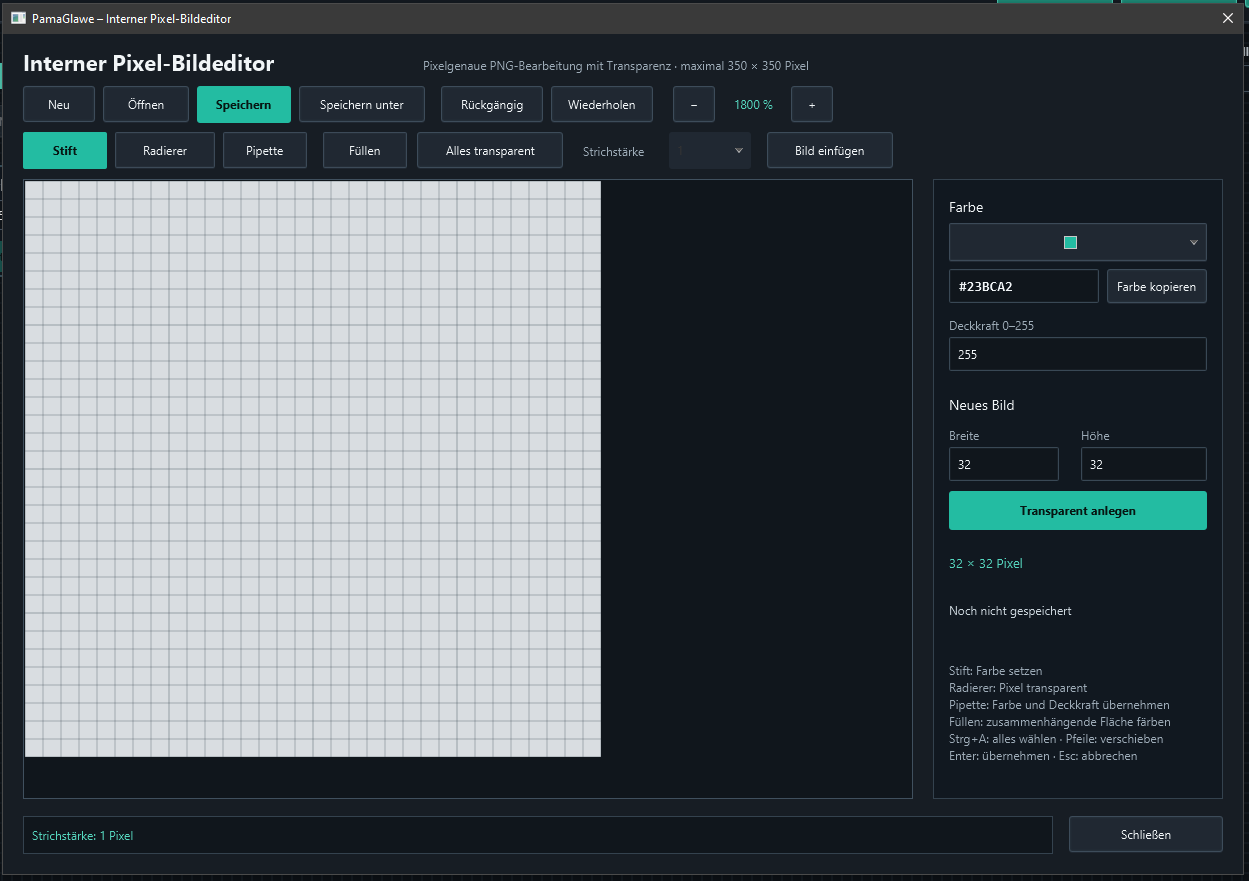Click the Neues Bild section label
Screen dimensions: 1249x881
982,405
